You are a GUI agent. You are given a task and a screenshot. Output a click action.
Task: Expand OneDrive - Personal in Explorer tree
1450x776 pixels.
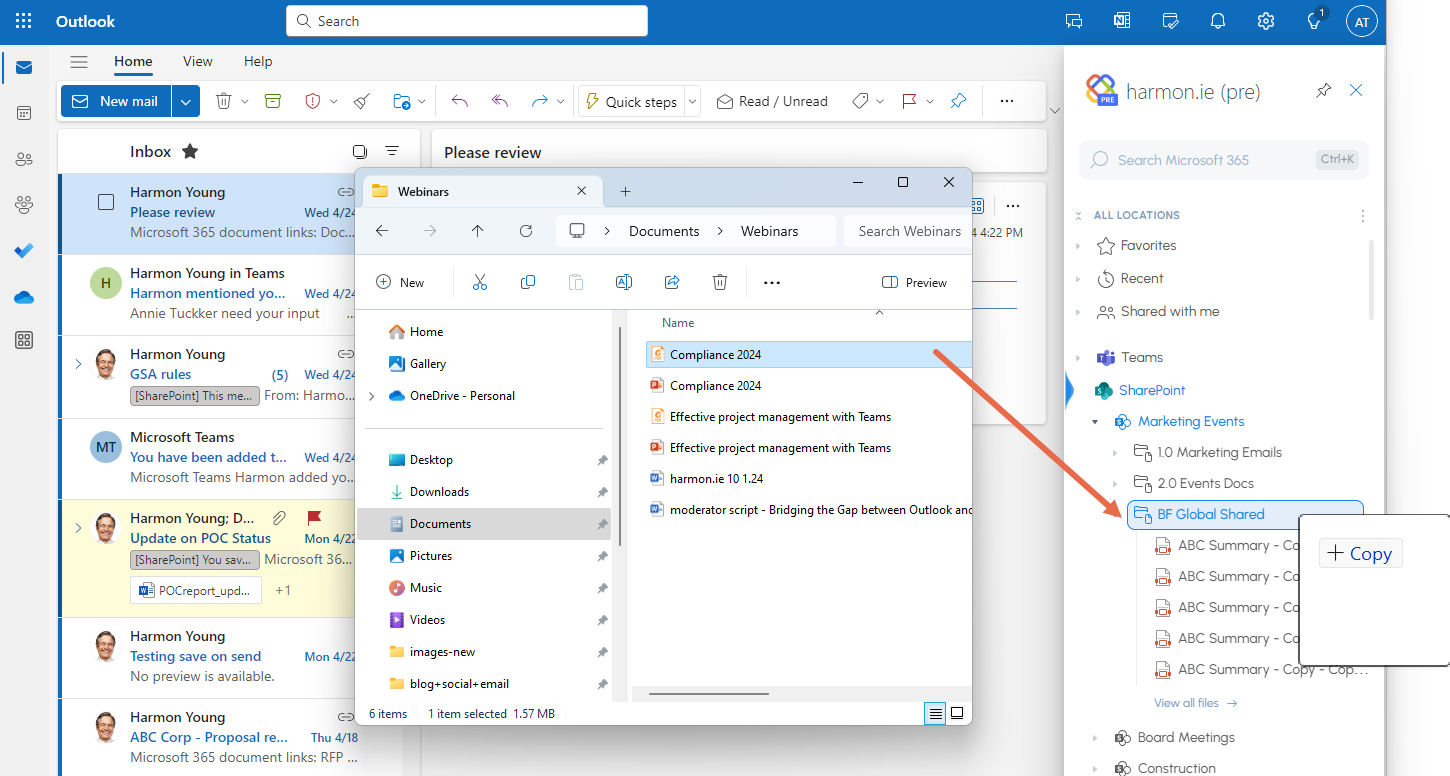click(x=372, y=396)
